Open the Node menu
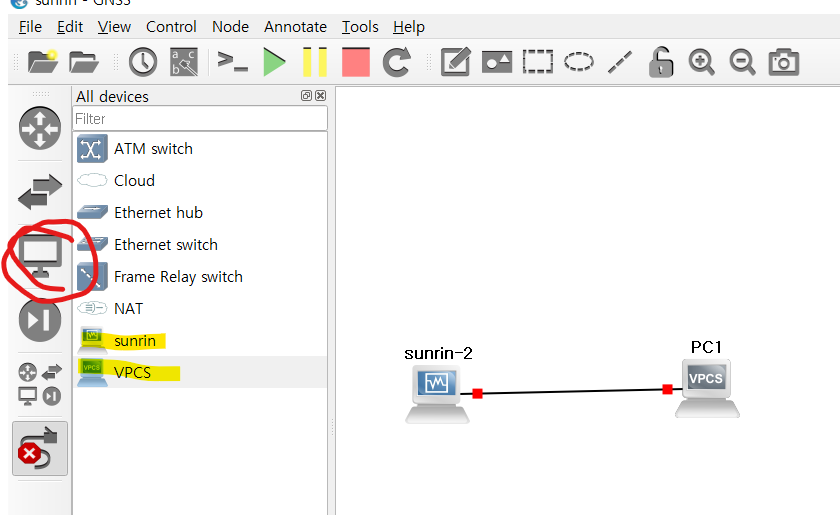840x515 pixels. (x=230, y=27)
